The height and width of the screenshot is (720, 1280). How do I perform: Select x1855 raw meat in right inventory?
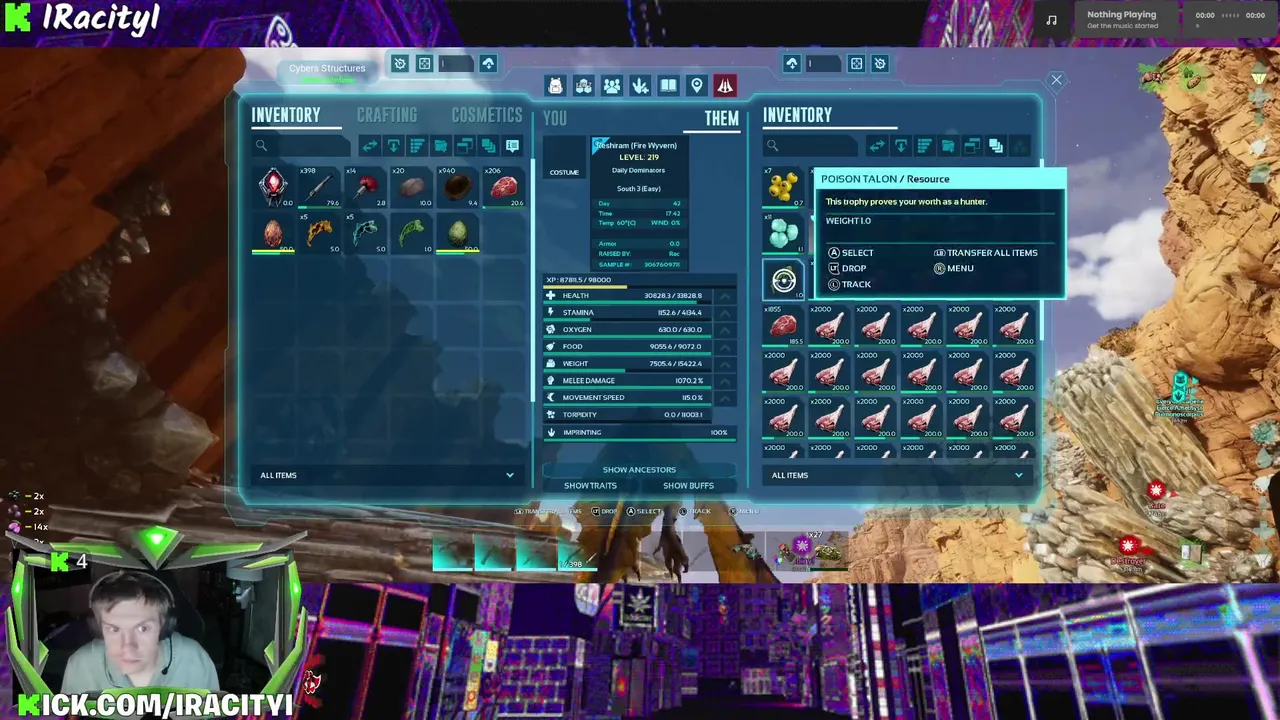click(x=784, y=326)
